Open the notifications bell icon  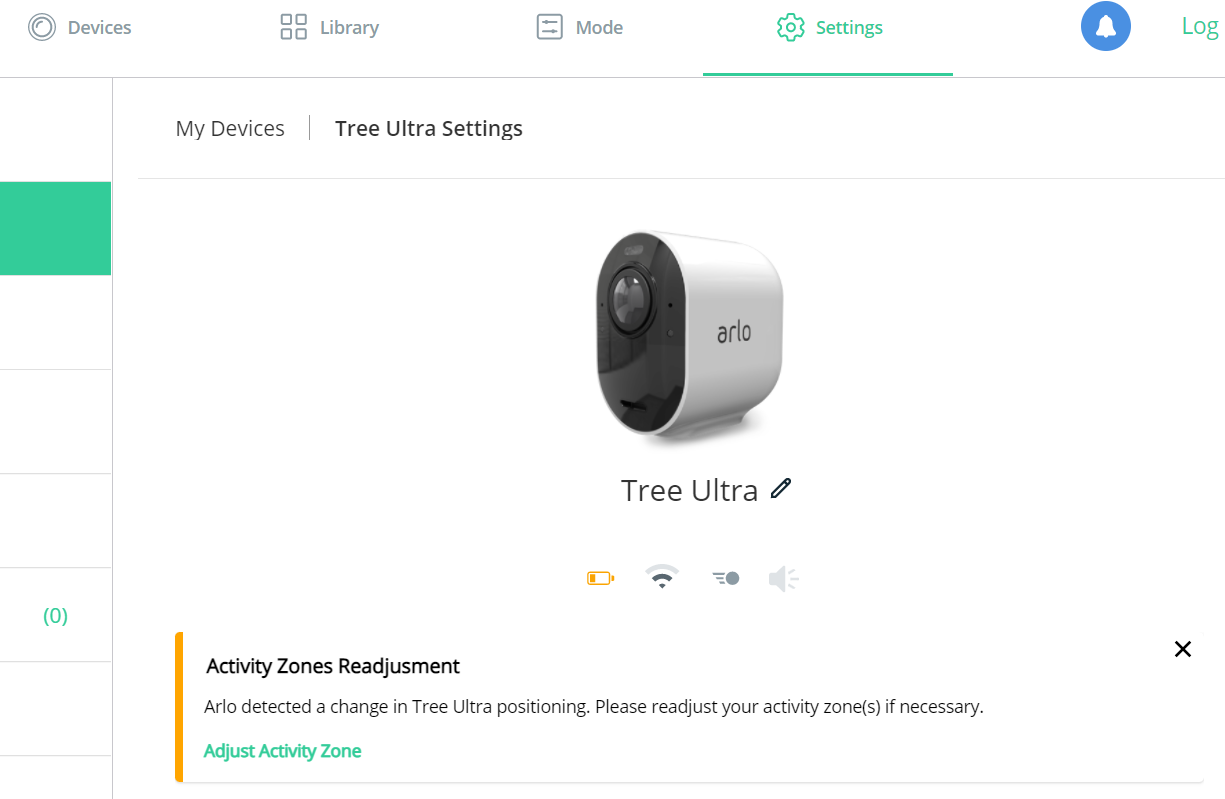[1105, 26]
